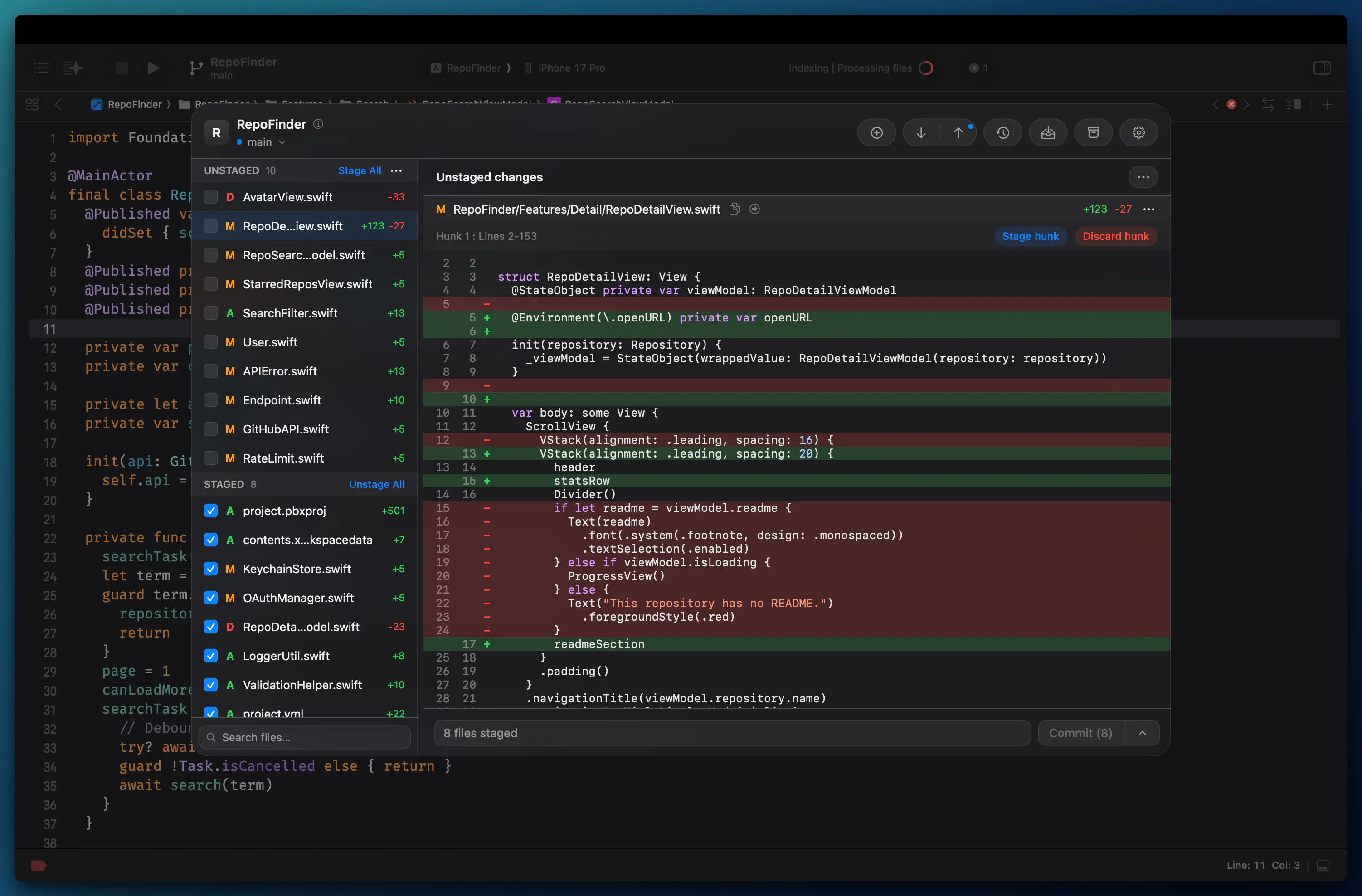The image size is (1362, 896).
Task: Focus the Search files field
Action: click(304, 737)
